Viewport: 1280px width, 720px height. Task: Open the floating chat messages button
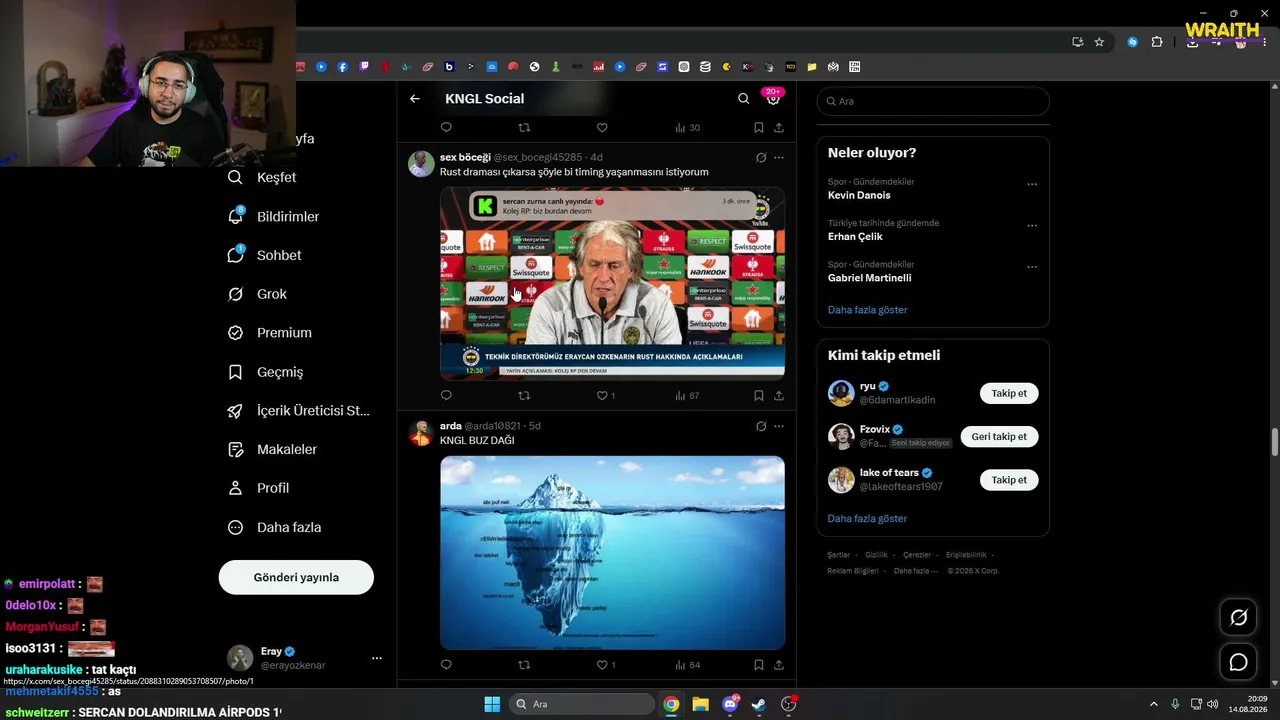coord(1238,662)
